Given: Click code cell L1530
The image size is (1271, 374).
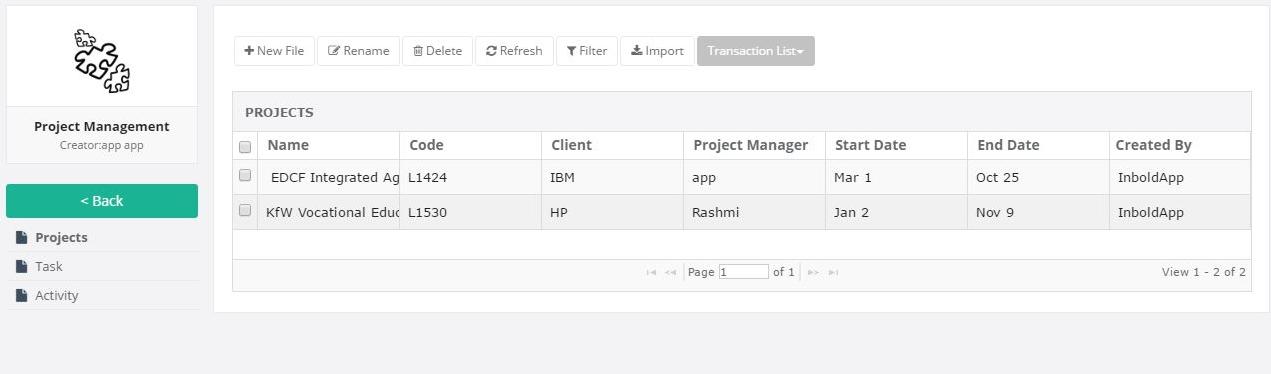Looking at the screenshot, I should (x=471, y=212).
